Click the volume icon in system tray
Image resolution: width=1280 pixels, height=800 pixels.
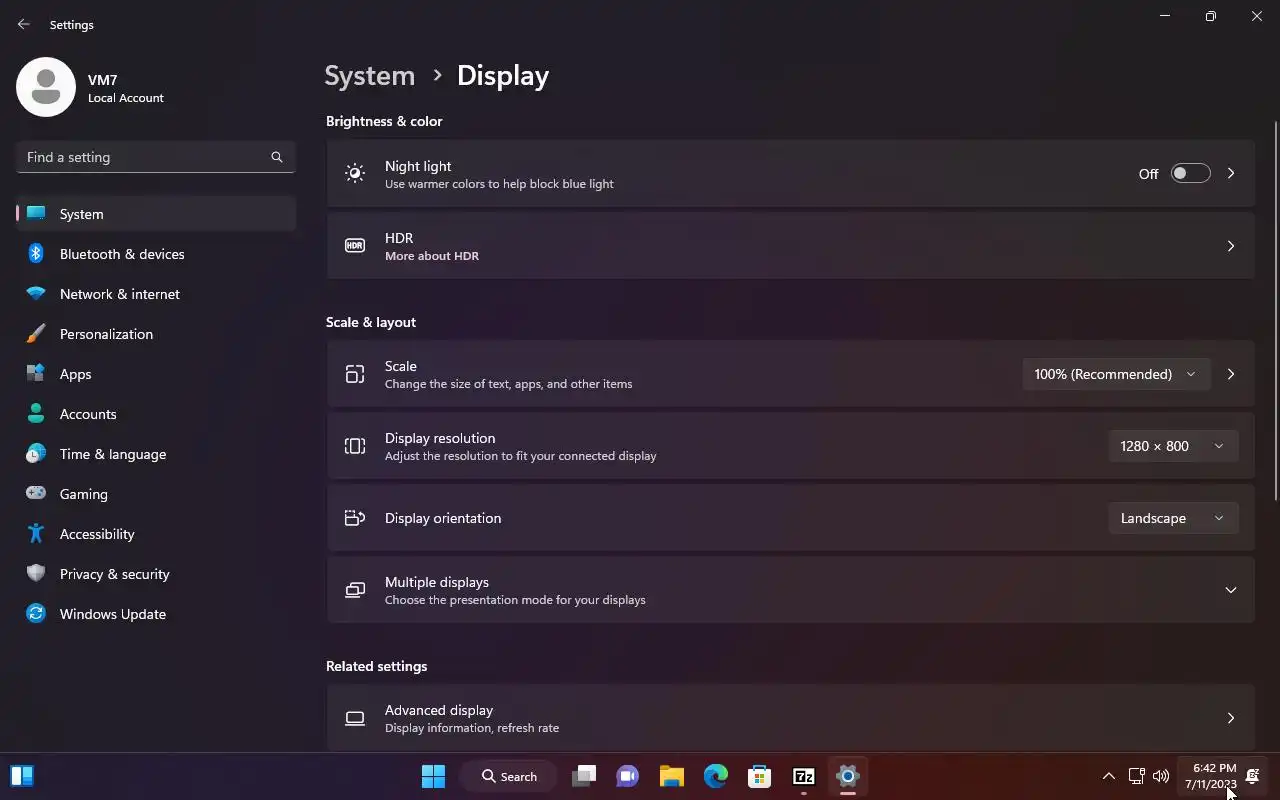pos(1161,776)
